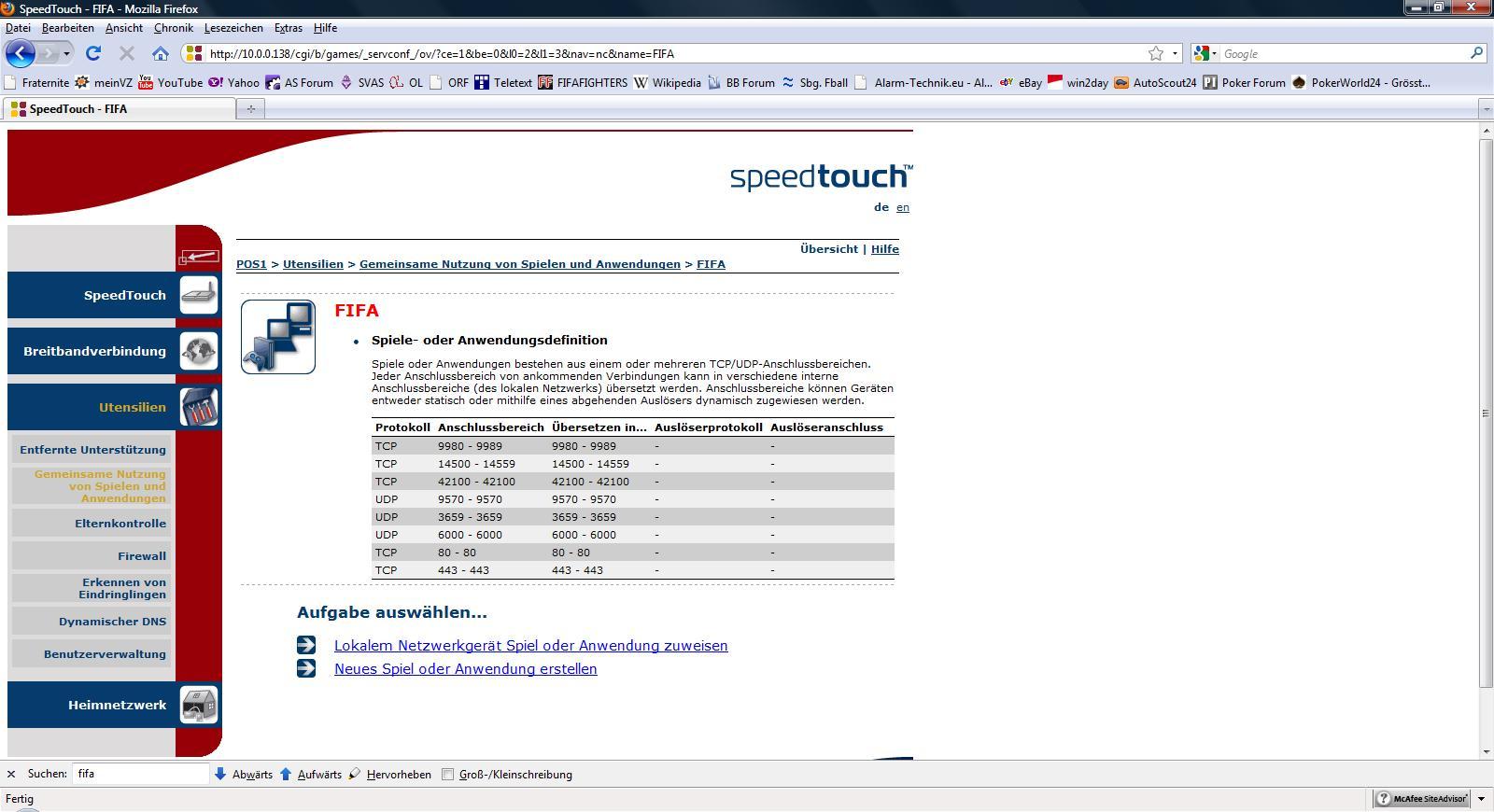Click the arrow icon beside 'Neues Spiel'
The image size is (1494, 812).
tap(306, 668)
